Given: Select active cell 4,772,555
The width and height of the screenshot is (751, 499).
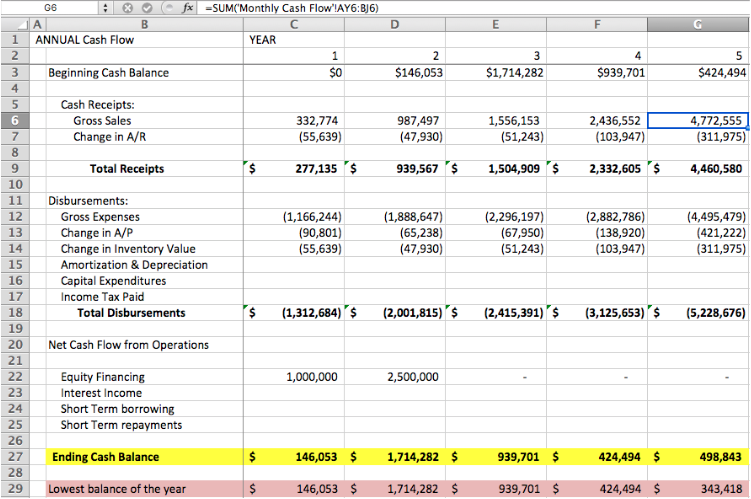Looking at the screenshot, I should tap(698, 120).
